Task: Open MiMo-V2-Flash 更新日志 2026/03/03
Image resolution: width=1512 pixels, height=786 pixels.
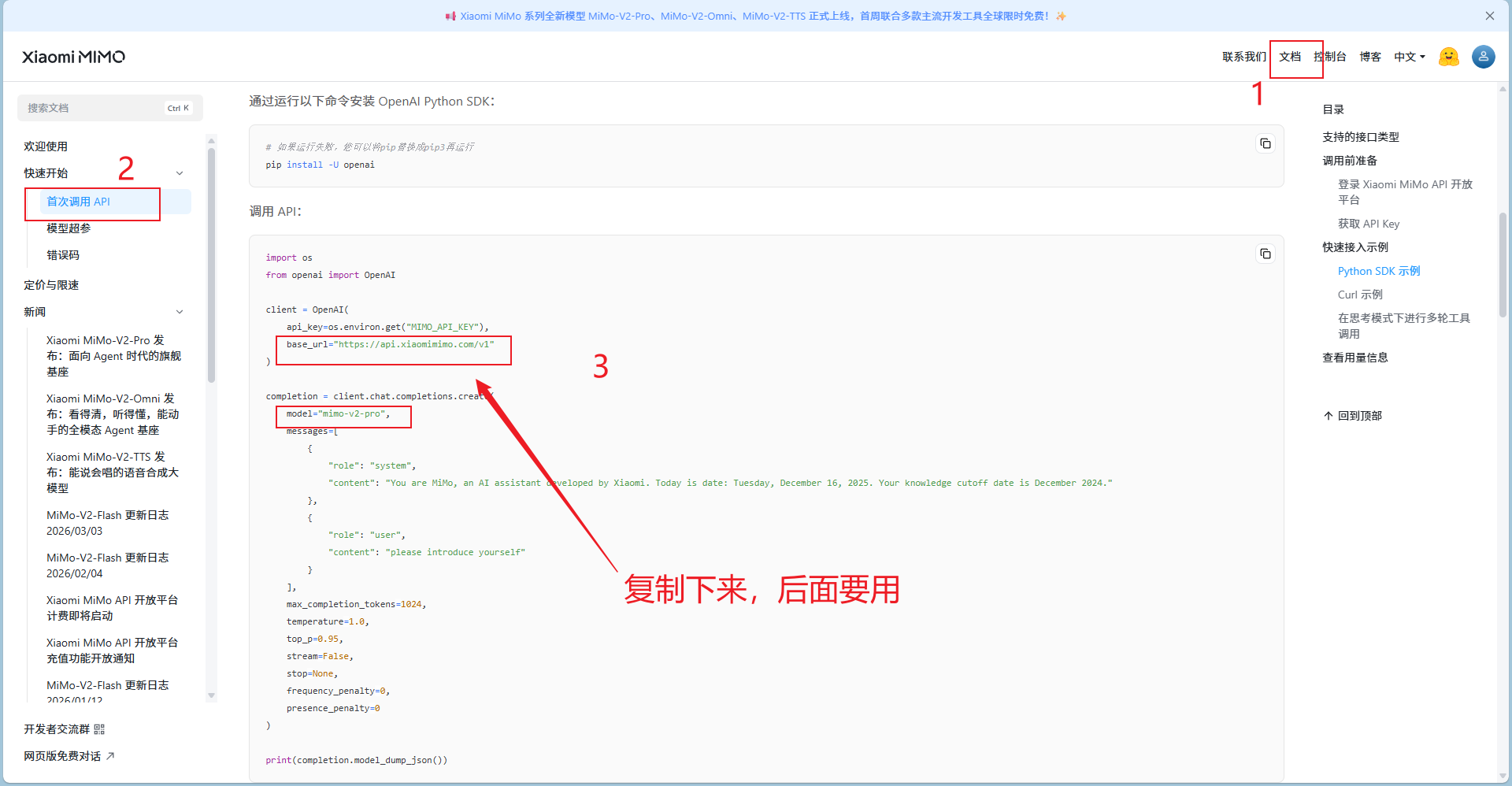Action: tap(108, 523)
